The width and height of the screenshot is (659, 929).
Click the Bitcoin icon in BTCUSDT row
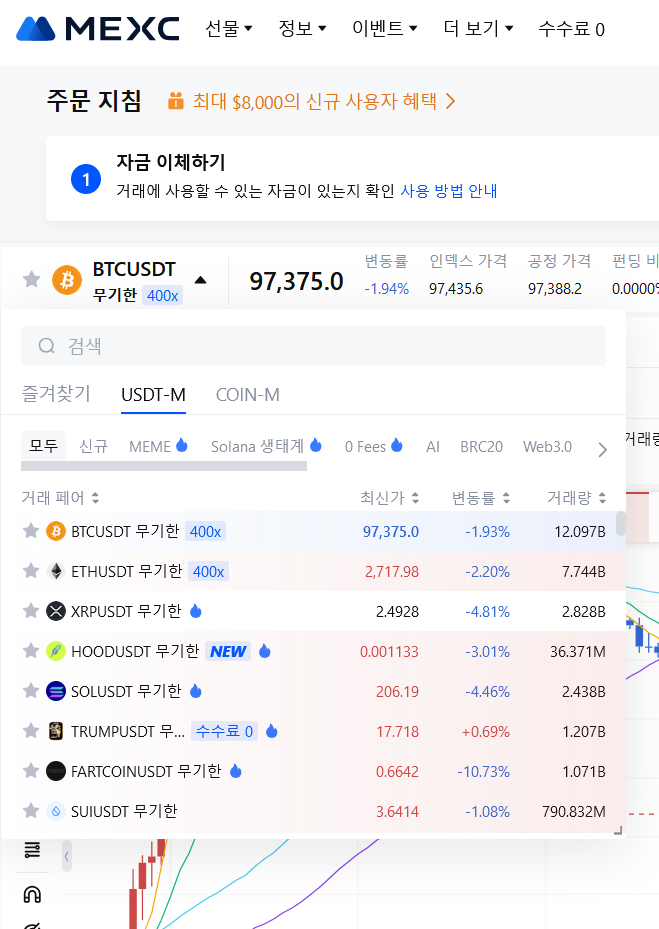point(56,531)
